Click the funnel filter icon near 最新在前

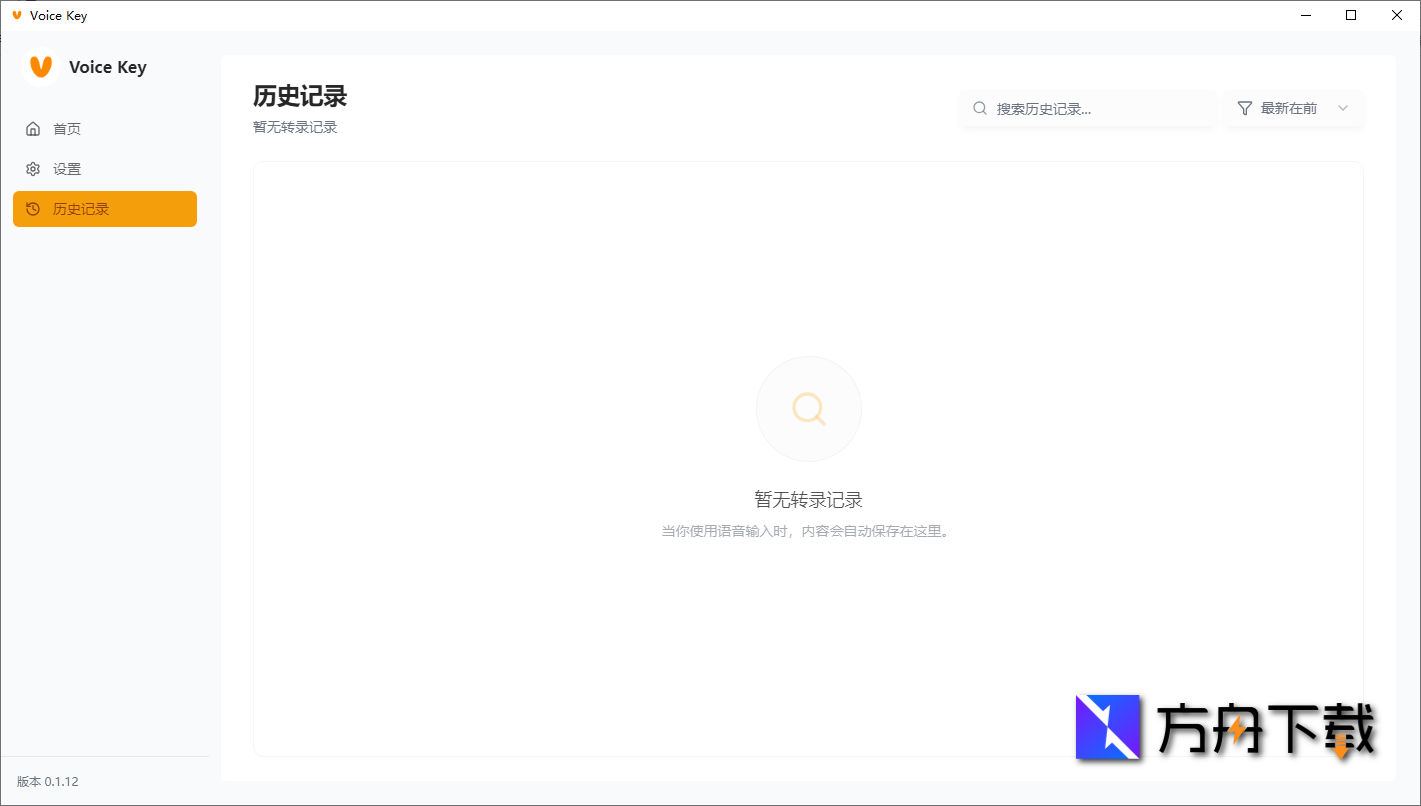point(1245,108)
